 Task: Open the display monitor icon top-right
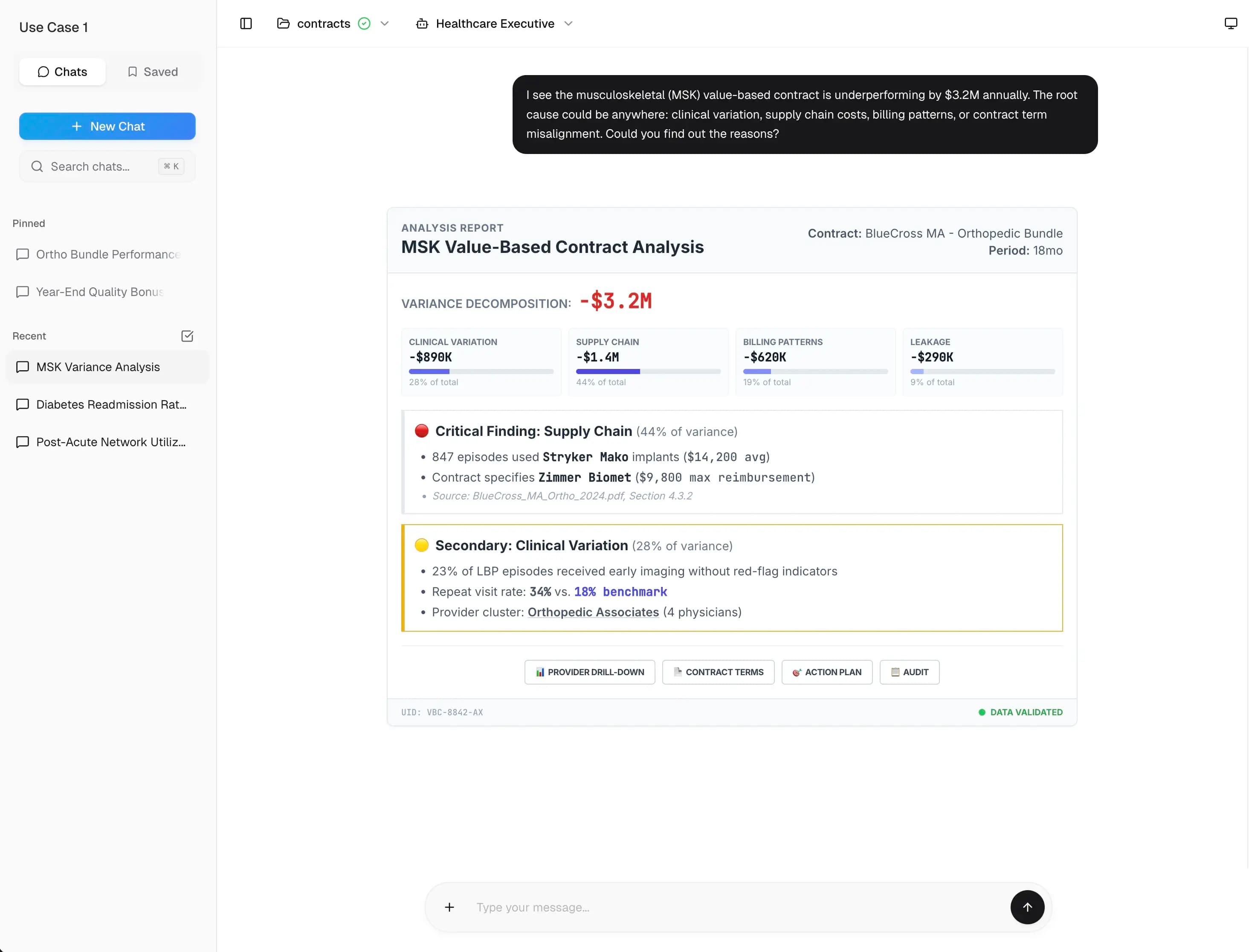(x=1230, y=23)
